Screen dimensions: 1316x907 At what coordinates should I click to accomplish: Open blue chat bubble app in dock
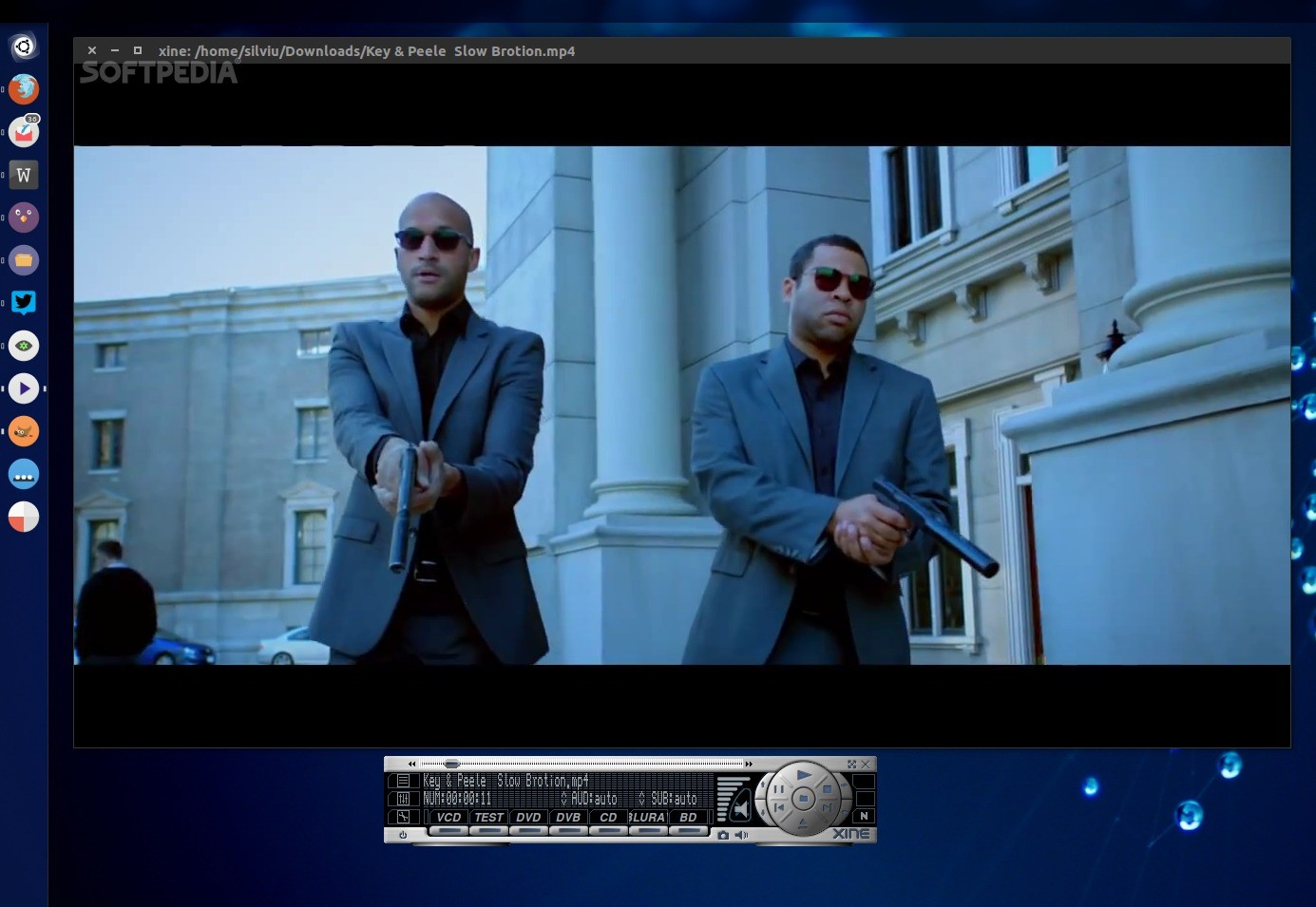click(x=24, y=474)
